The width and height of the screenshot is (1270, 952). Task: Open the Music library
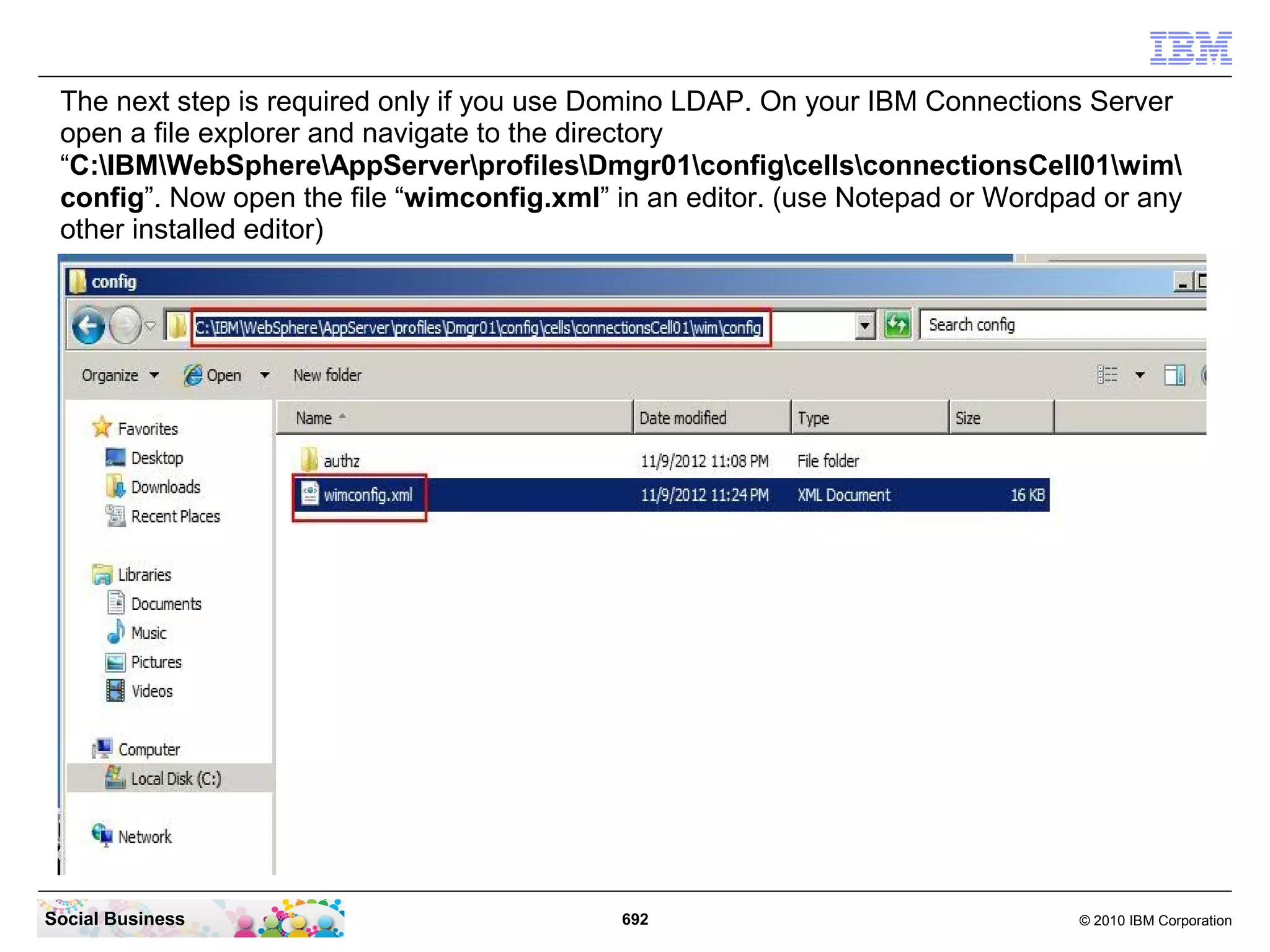pyautogui.click(x=136, y=633)
